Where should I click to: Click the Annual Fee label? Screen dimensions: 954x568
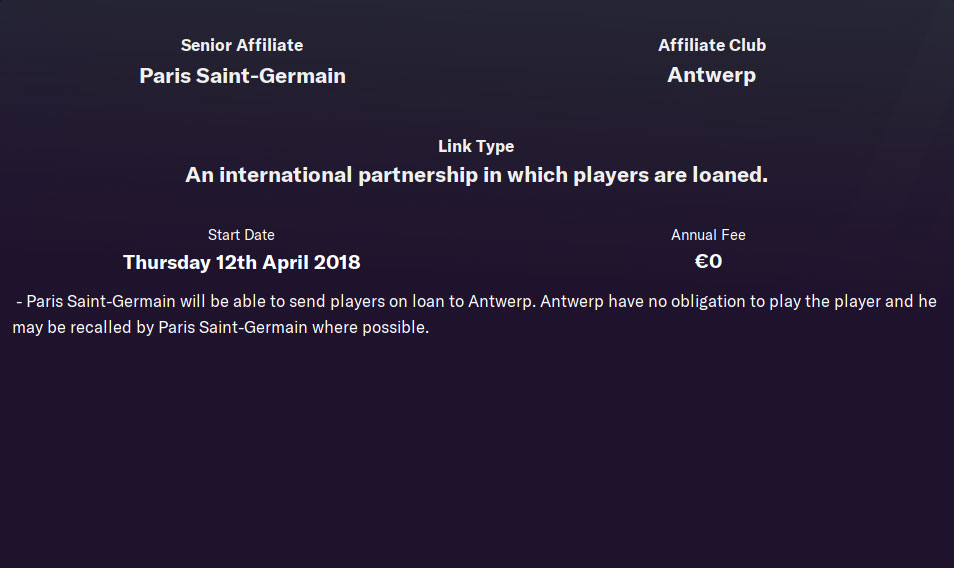[x=708, y=235]
